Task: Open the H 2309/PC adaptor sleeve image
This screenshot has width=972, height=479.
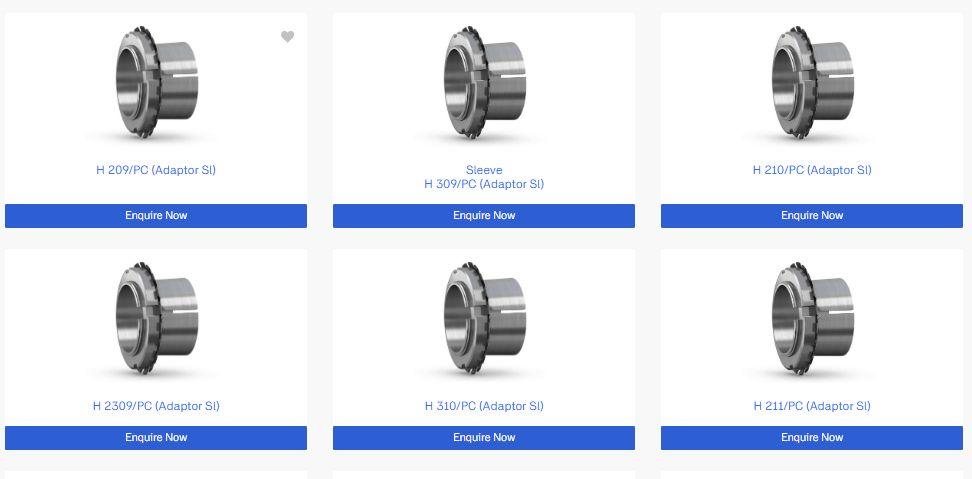Action: [156, 319]
